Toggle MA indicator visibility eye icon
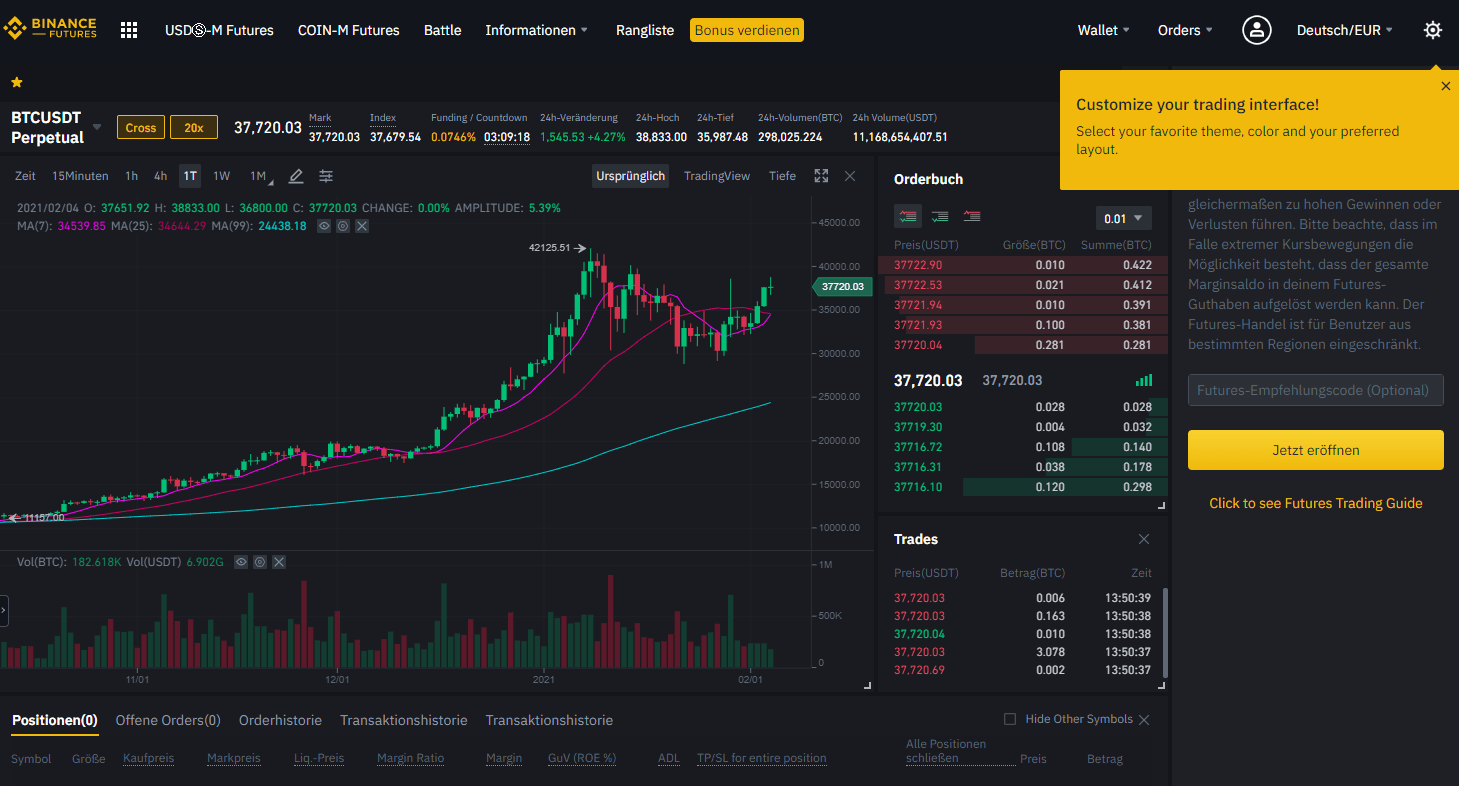Viewport: 1459px width, 786px height. [x=324, y=226]
